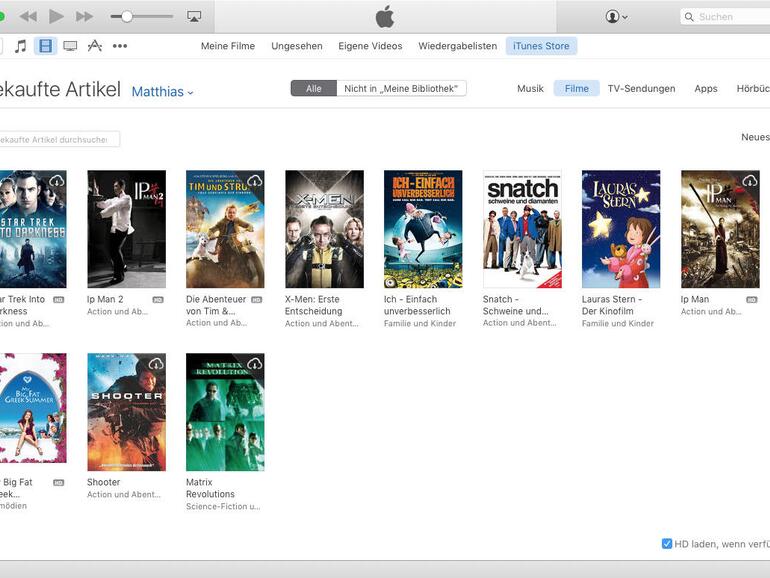Screen dimensions: 770x578
Task: Click the Snatch - Schweine und... title
Action: pyautogui.click(x=516, y=305)
